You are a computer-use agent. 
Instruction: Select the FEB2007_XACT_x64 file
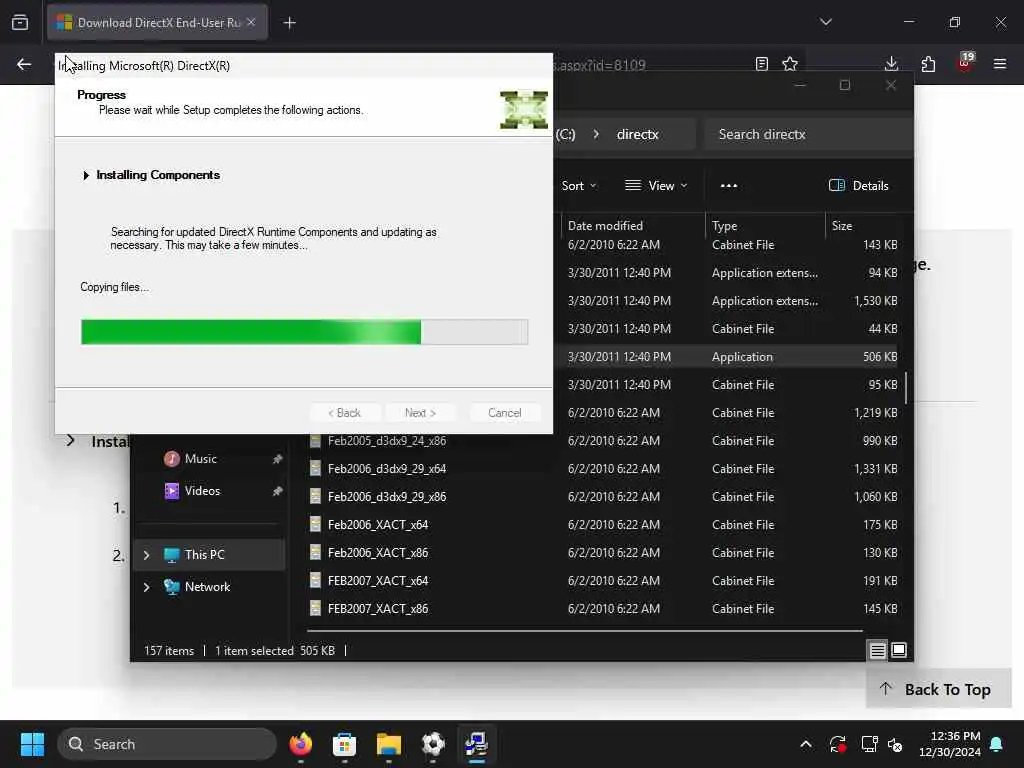pos(377,581)
